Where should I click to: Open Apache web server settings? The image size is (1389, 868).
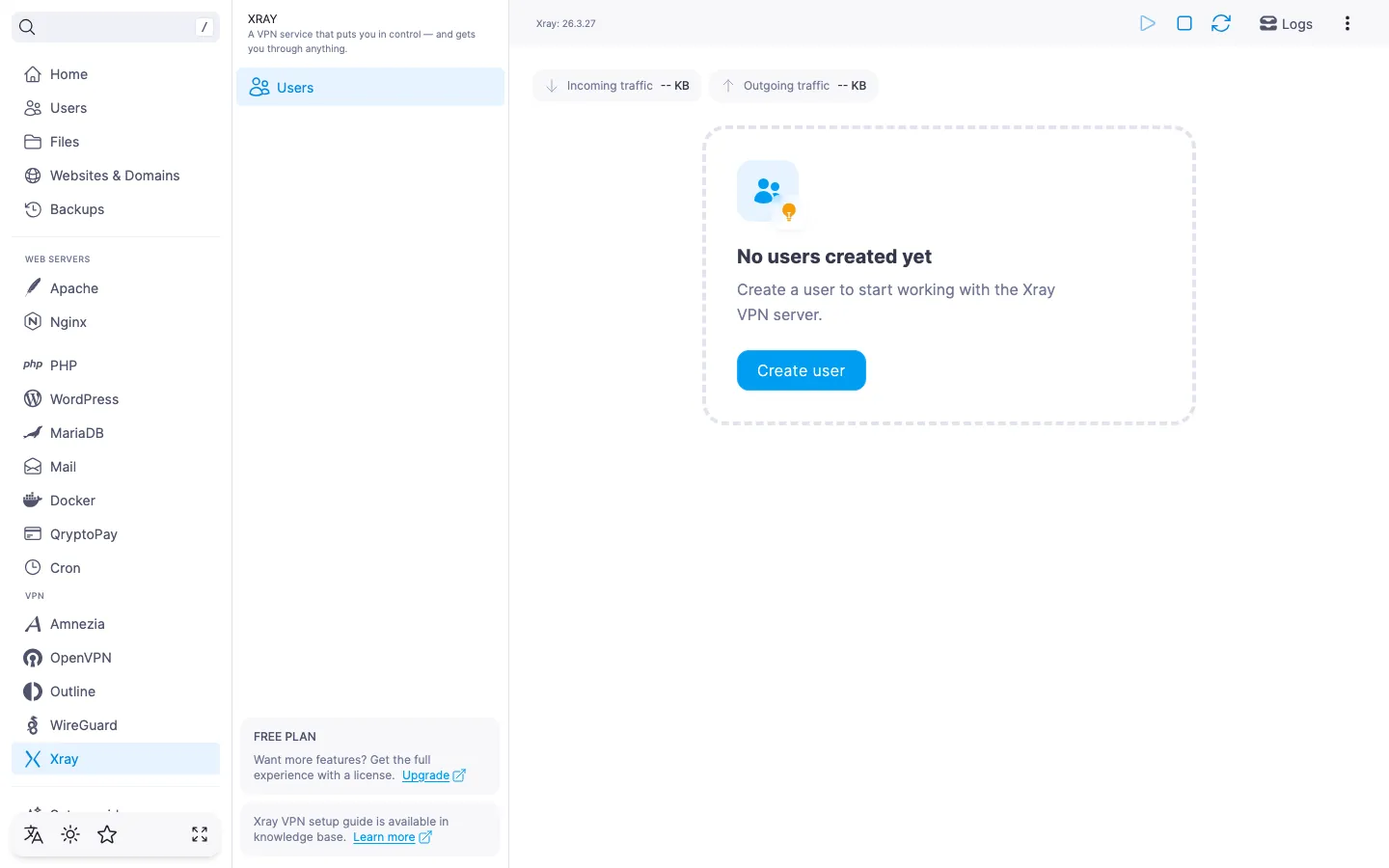pyautogui.click(x=116, y=288)
